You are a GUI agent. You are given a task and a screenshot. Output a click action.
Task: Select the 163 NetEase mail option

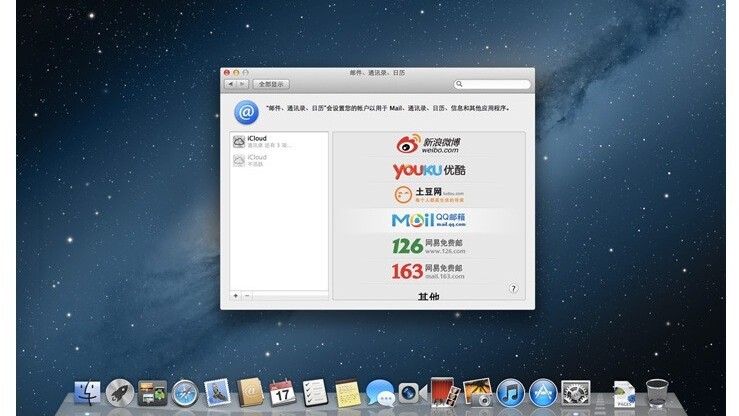point(428,271)
